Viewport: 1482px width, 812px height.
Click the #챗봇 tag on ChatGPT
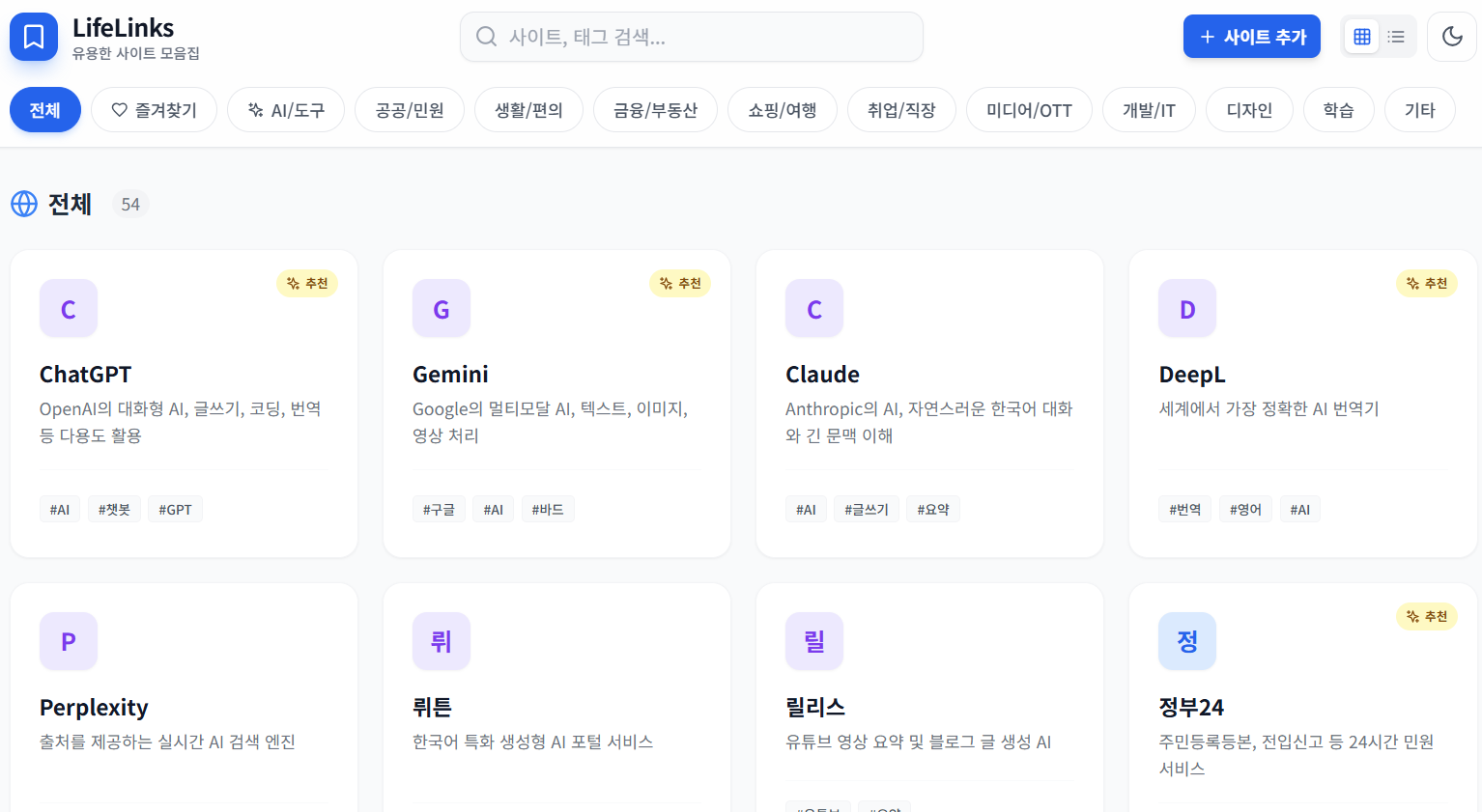(114, 510)
